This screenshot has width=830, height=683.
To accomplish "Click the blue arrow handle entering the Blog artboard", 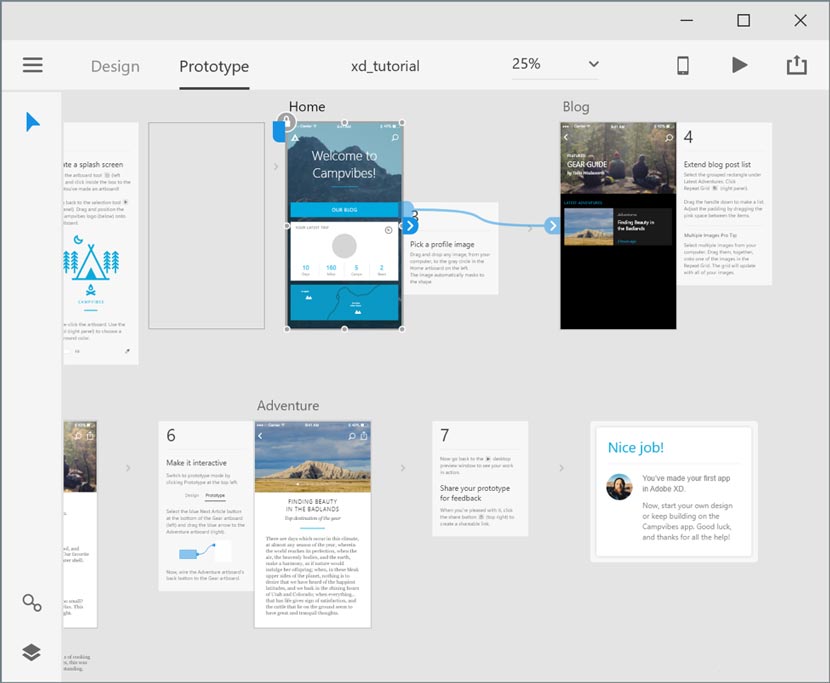I will 553,226.
